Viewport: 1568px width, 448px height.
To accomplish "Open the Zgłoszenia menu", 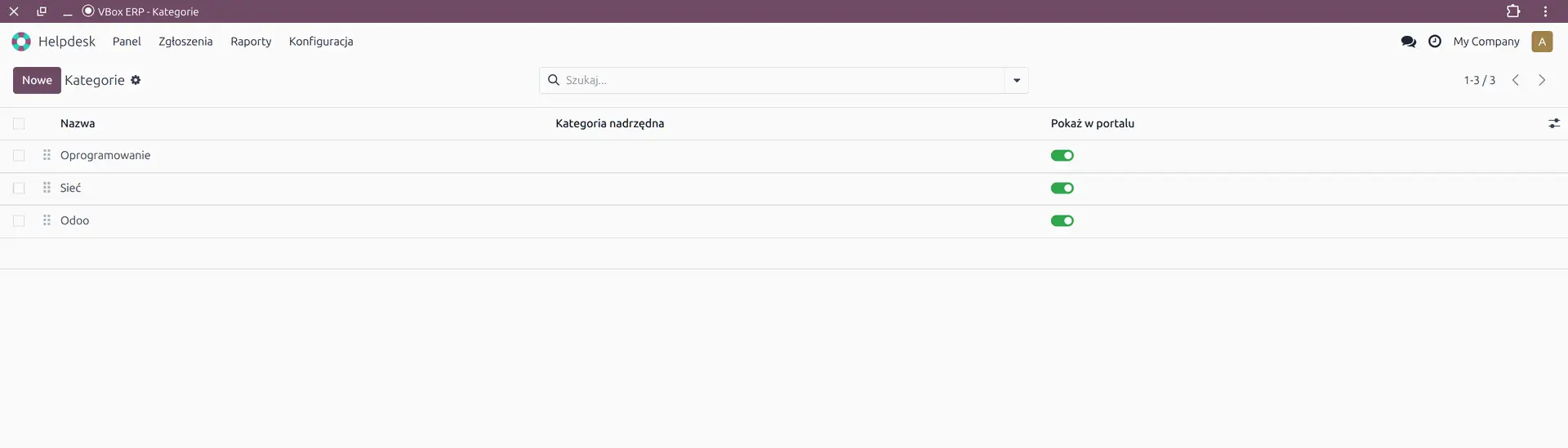I will (185, 42).
